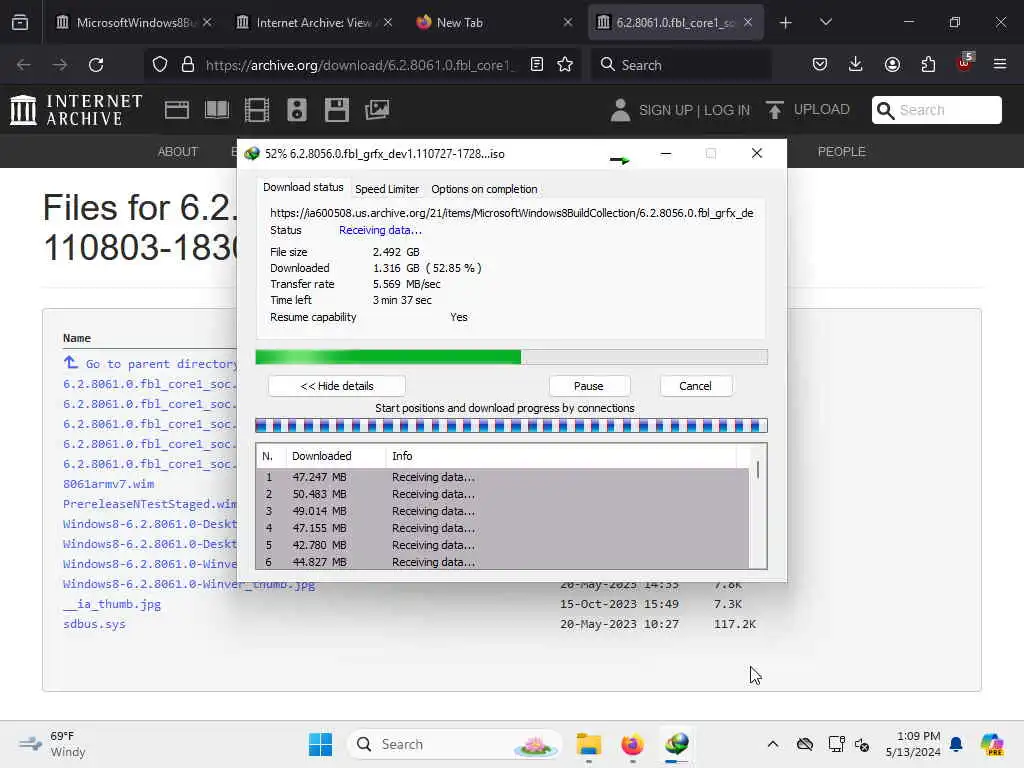Click the connections progress segment bar
This screenshot has width=1024, height=768.
(511, 426)
